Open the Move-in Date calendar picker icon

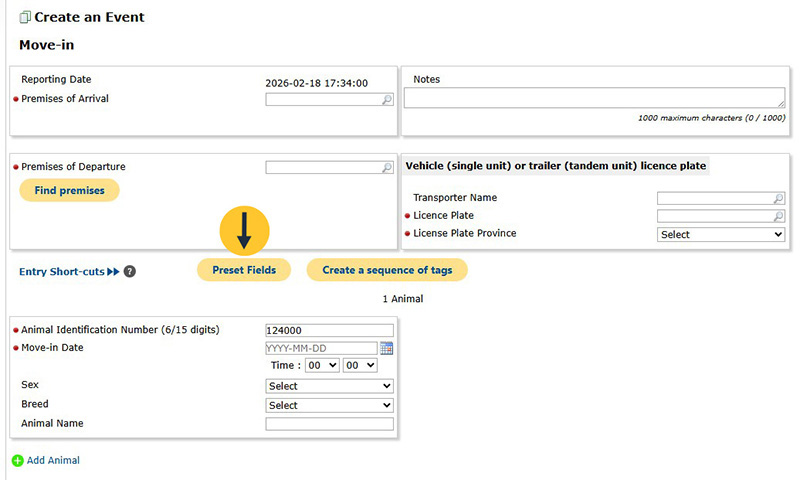tap(387, 348)
